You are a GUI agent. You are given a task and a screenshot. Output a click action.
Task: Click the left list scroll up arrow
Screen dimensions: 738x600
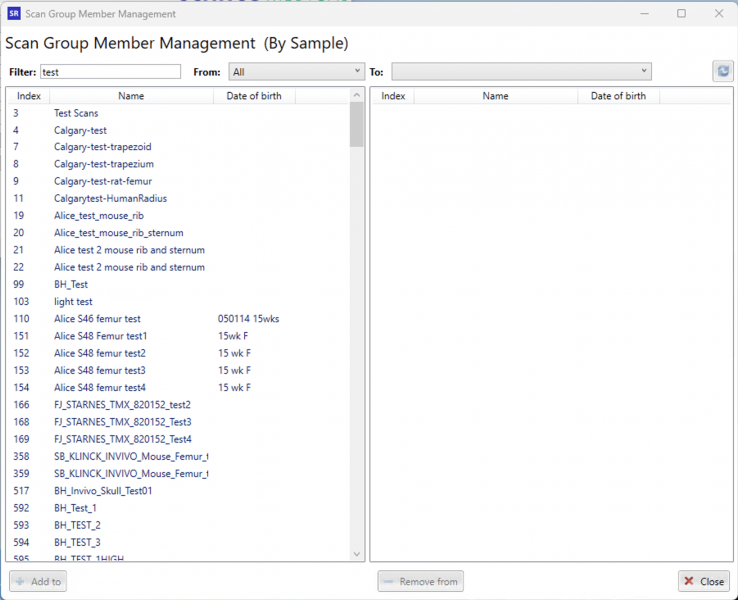click(x=357, y=95)
